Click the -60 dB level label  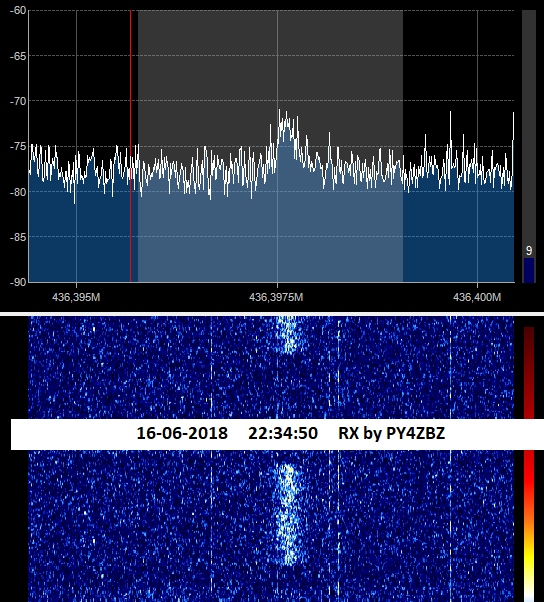pos(18,10)
